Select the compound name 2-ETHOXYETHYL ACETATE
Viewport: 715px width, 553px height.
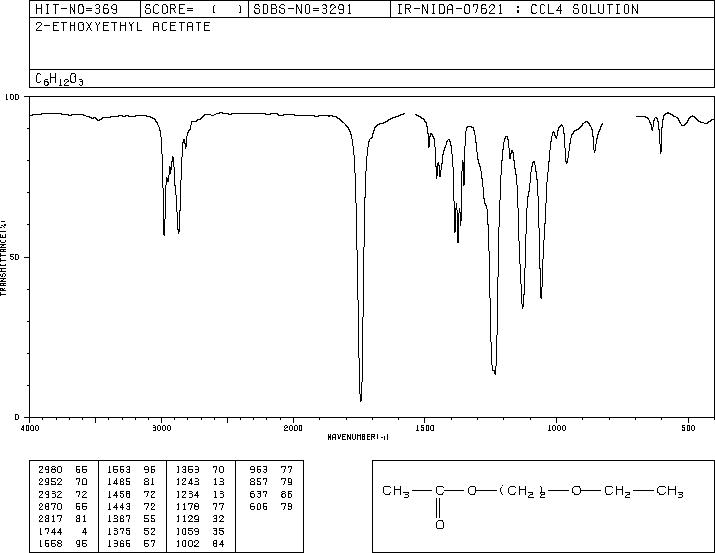coord(123,26)
